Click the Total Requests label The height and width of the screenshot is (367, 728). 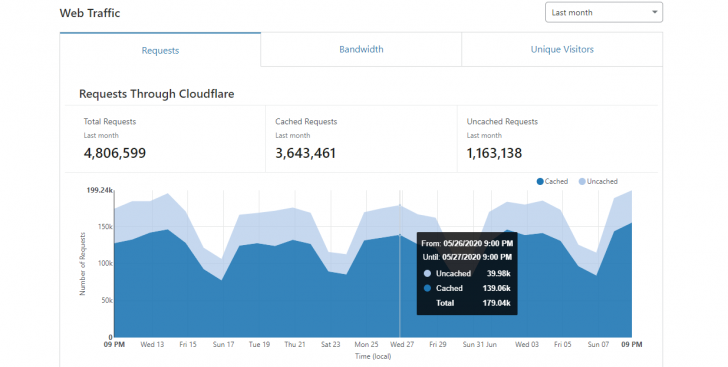click(110, 121)
